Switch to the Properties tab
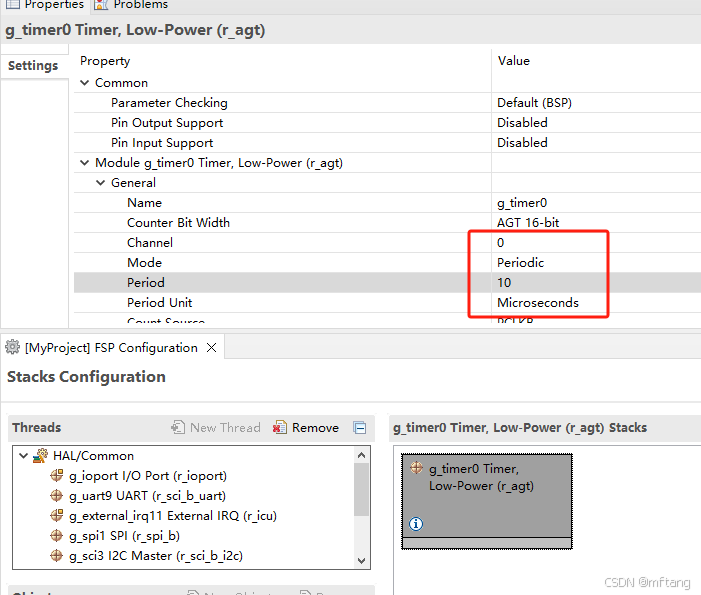Screen dimensions: 701x595 (45, 4)
